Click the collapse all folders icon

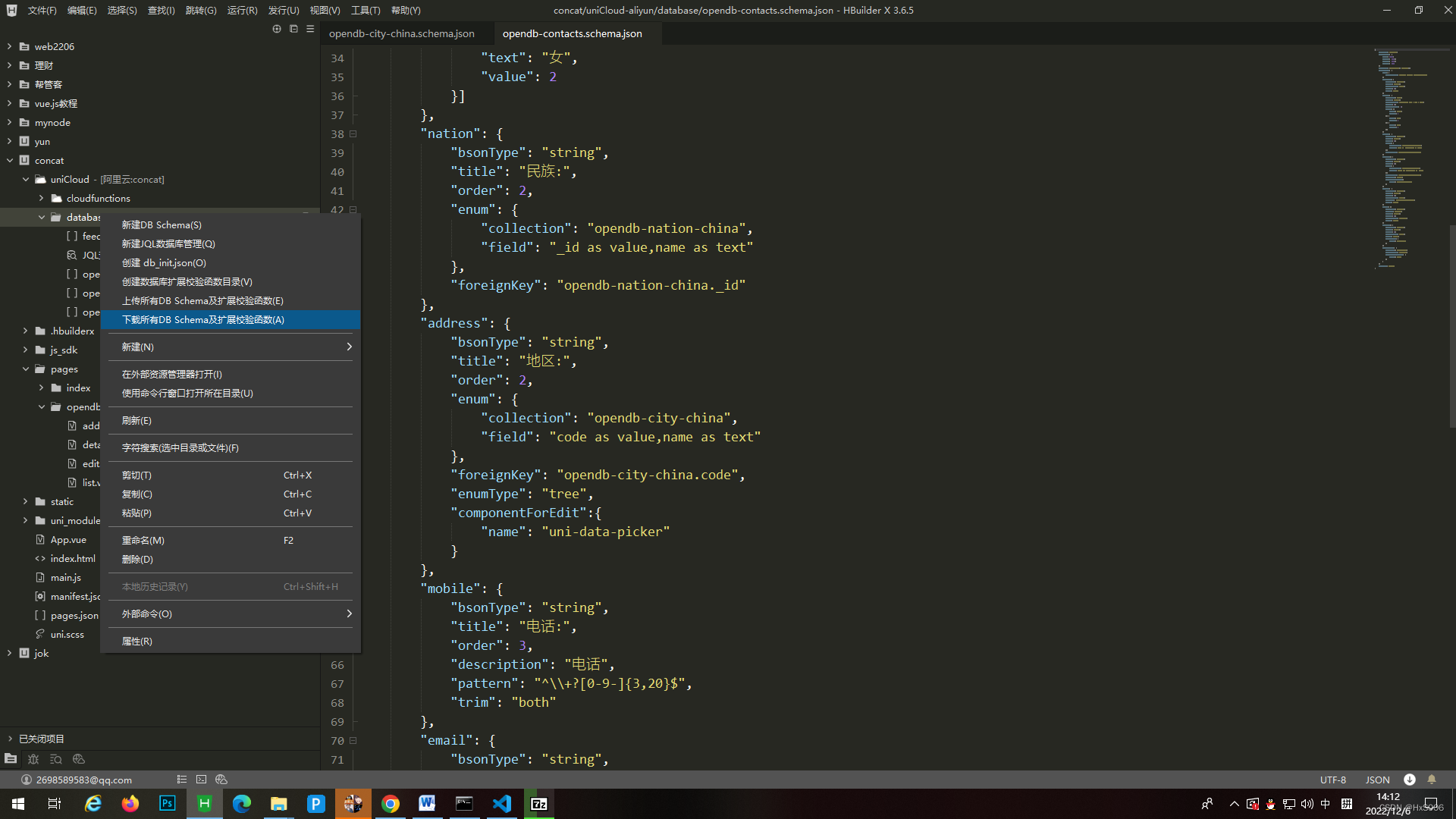[x=293, y=29]
